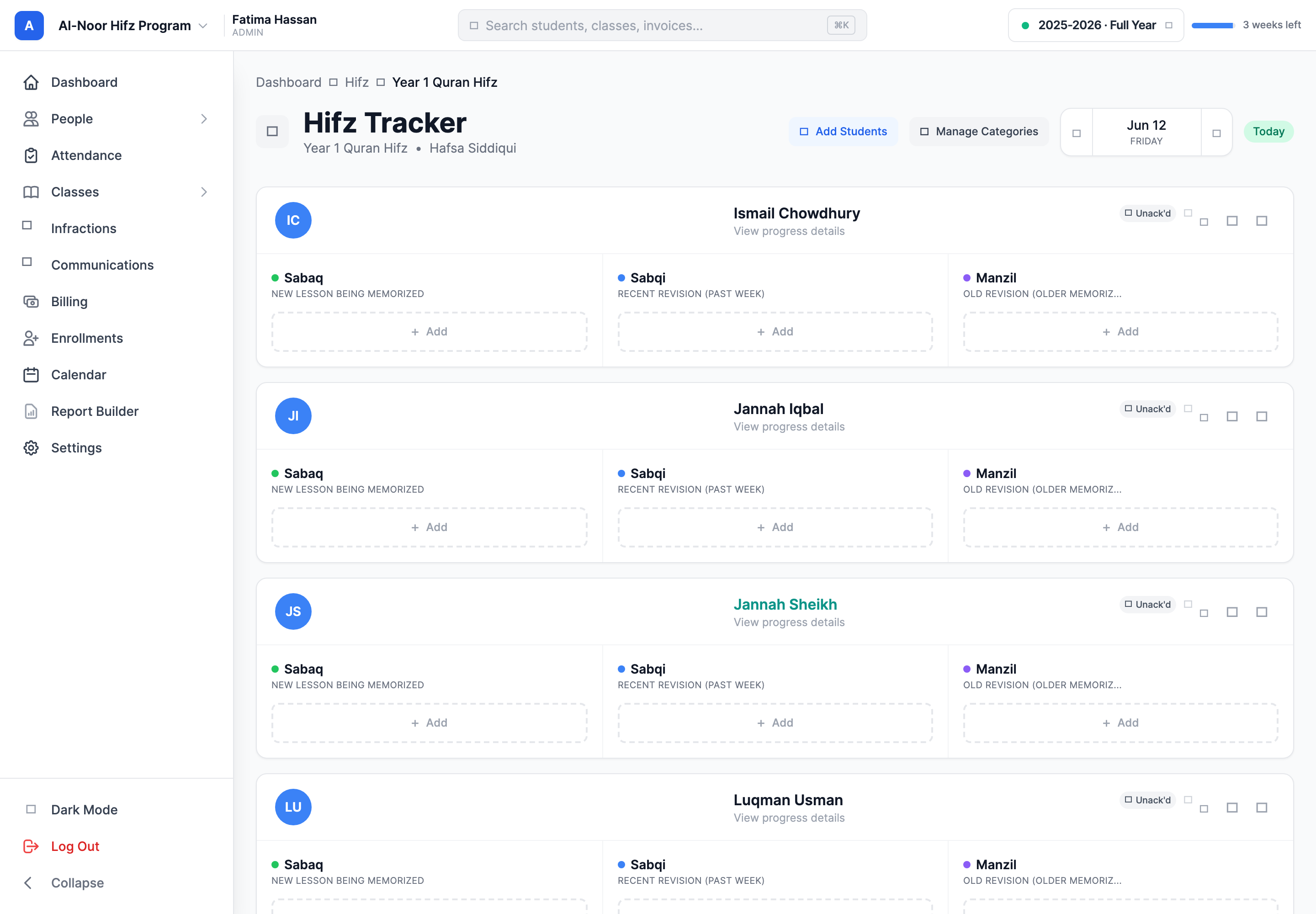
Task: Open the Al-Noor Hifz Program switcher
Action: tap(133, 26)
